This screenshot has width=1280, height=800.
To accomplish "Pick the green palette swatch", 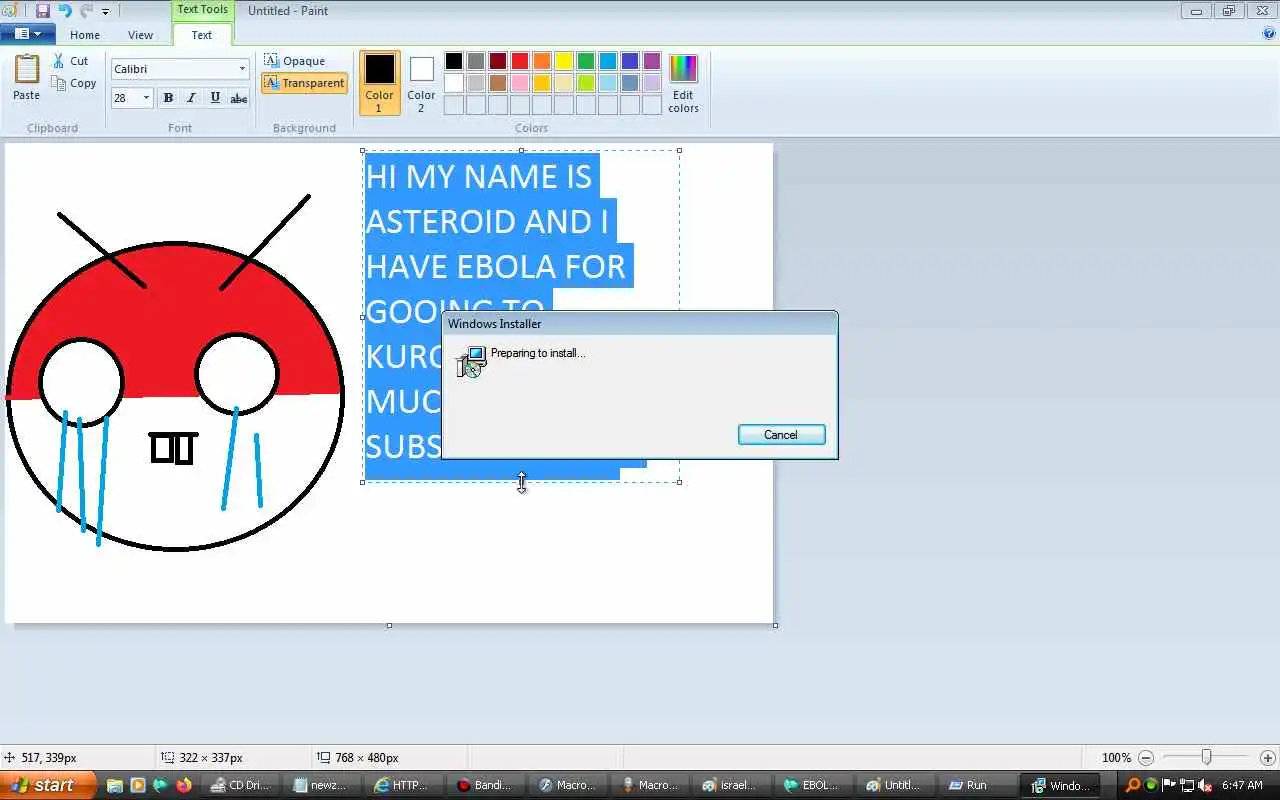I will (x=586, y=61).
